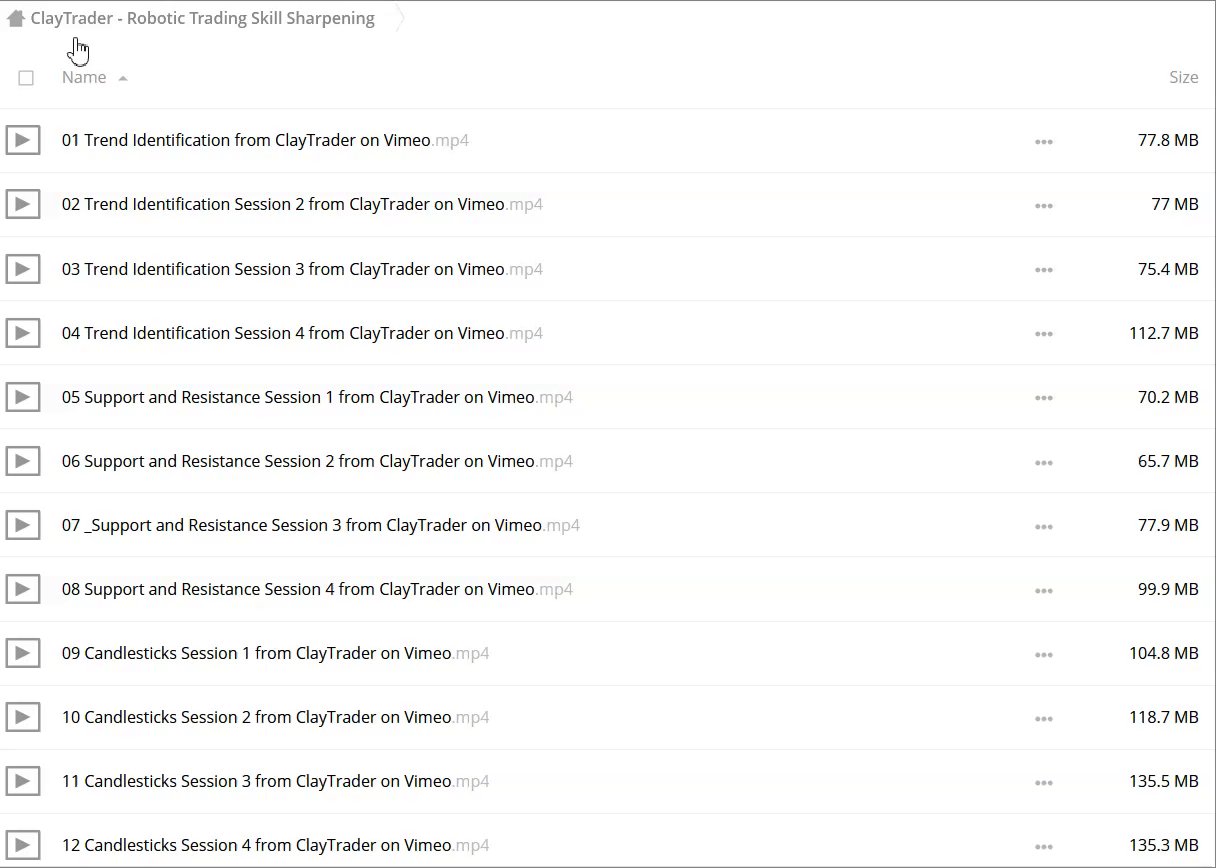Open more options for 06 Support and Resistance Session 2
Image resolution: width=1216 pixels, height=868 pixels.
tap(1044, 462)
